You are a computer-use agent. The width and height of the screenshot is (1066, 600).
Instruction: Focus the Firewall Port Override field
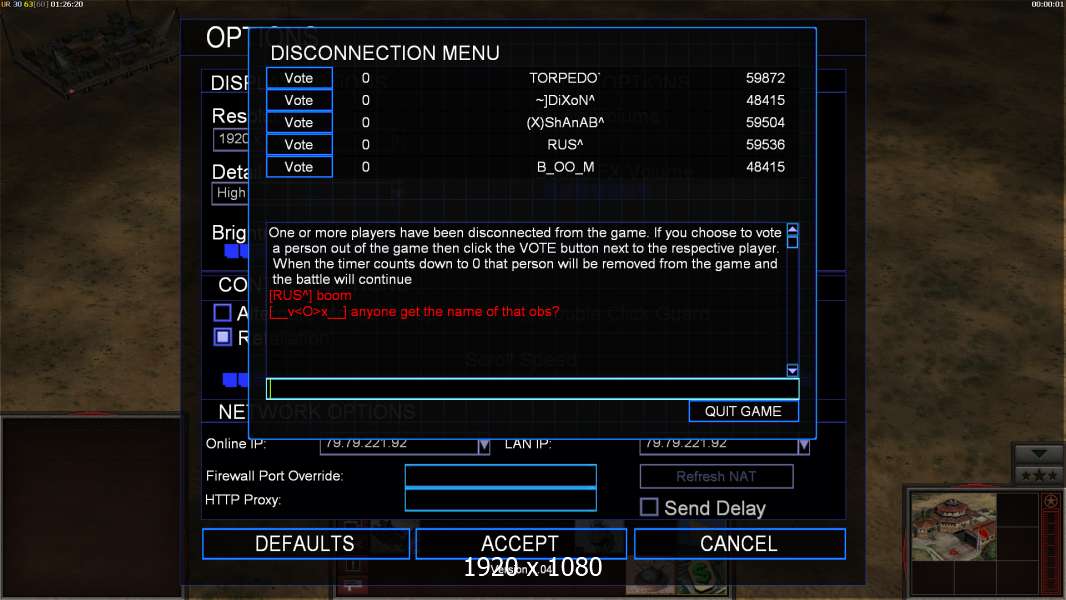point(500,476)
